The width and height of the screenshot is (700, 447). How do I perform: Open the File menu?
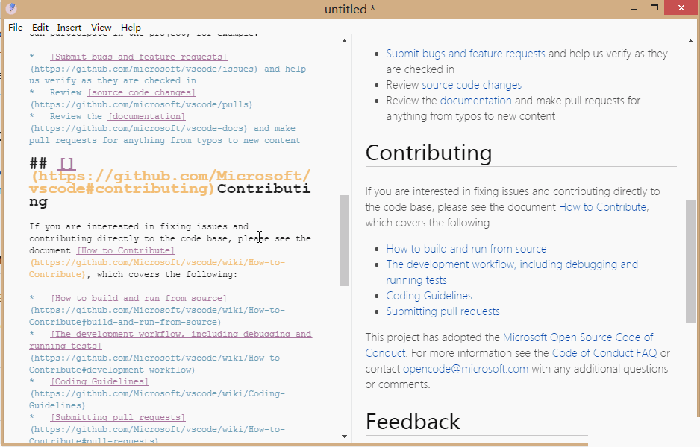[15, 27]
